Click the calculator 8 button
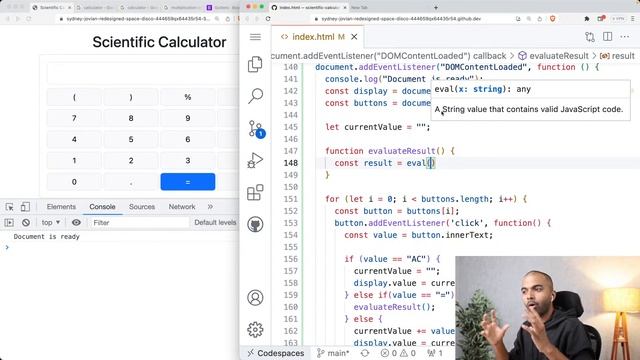 pos(131,118)
